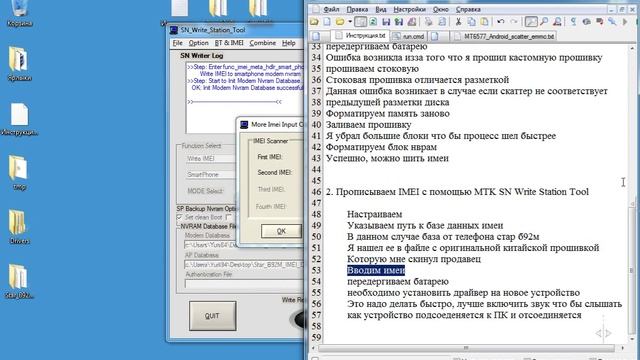
Task: Switch to the Инструкция.txt tab
Action: tap(360, 36)
